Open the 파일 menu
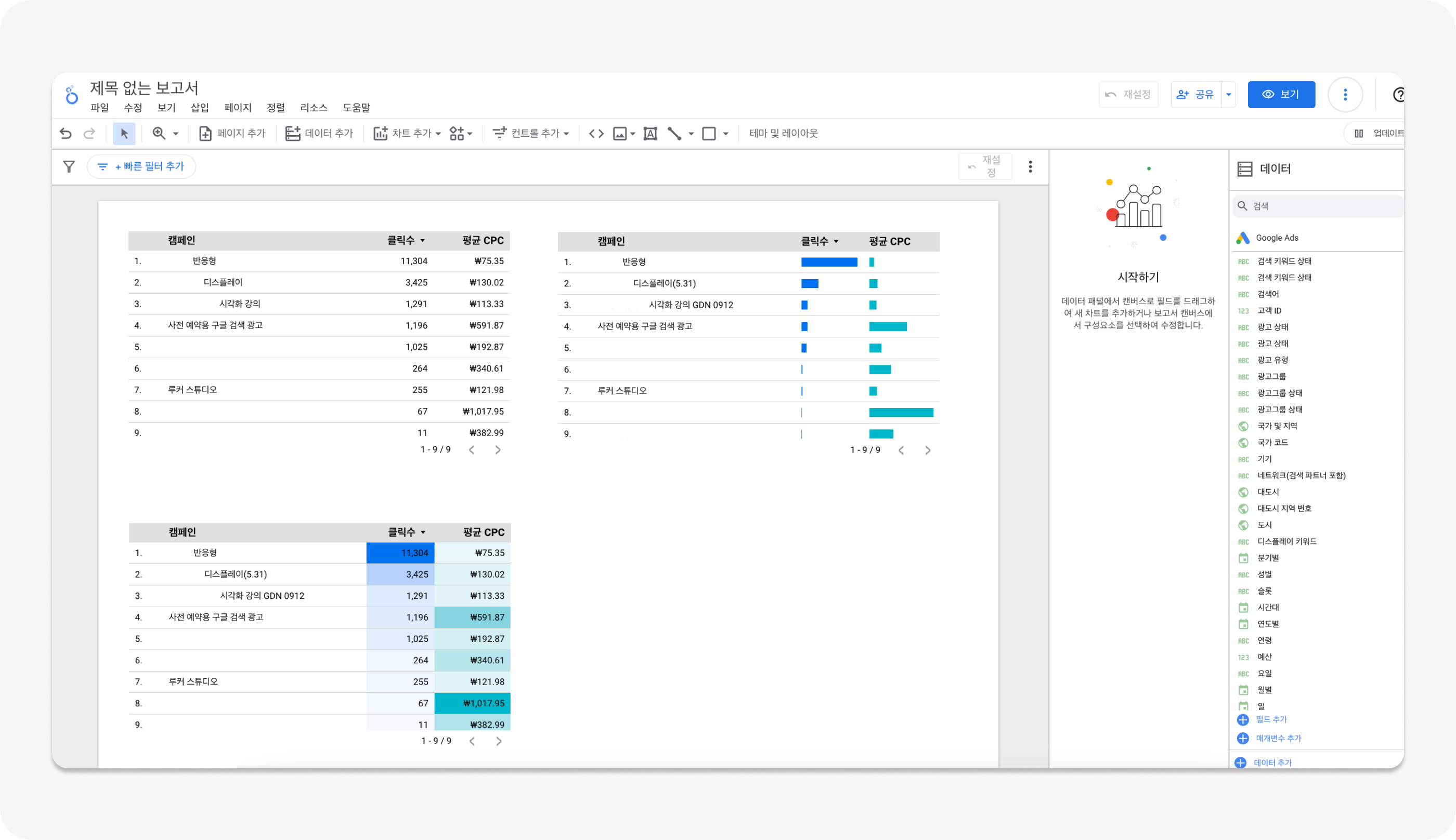This screenshot has height=840, width=1456. (100, 108)
